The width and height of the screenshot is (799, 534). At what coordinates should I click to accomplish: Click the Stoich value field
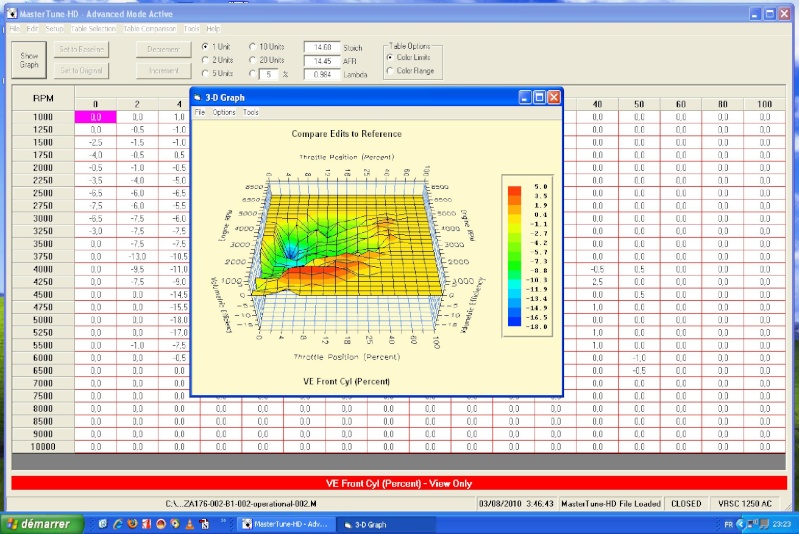[x=322, y=47]
